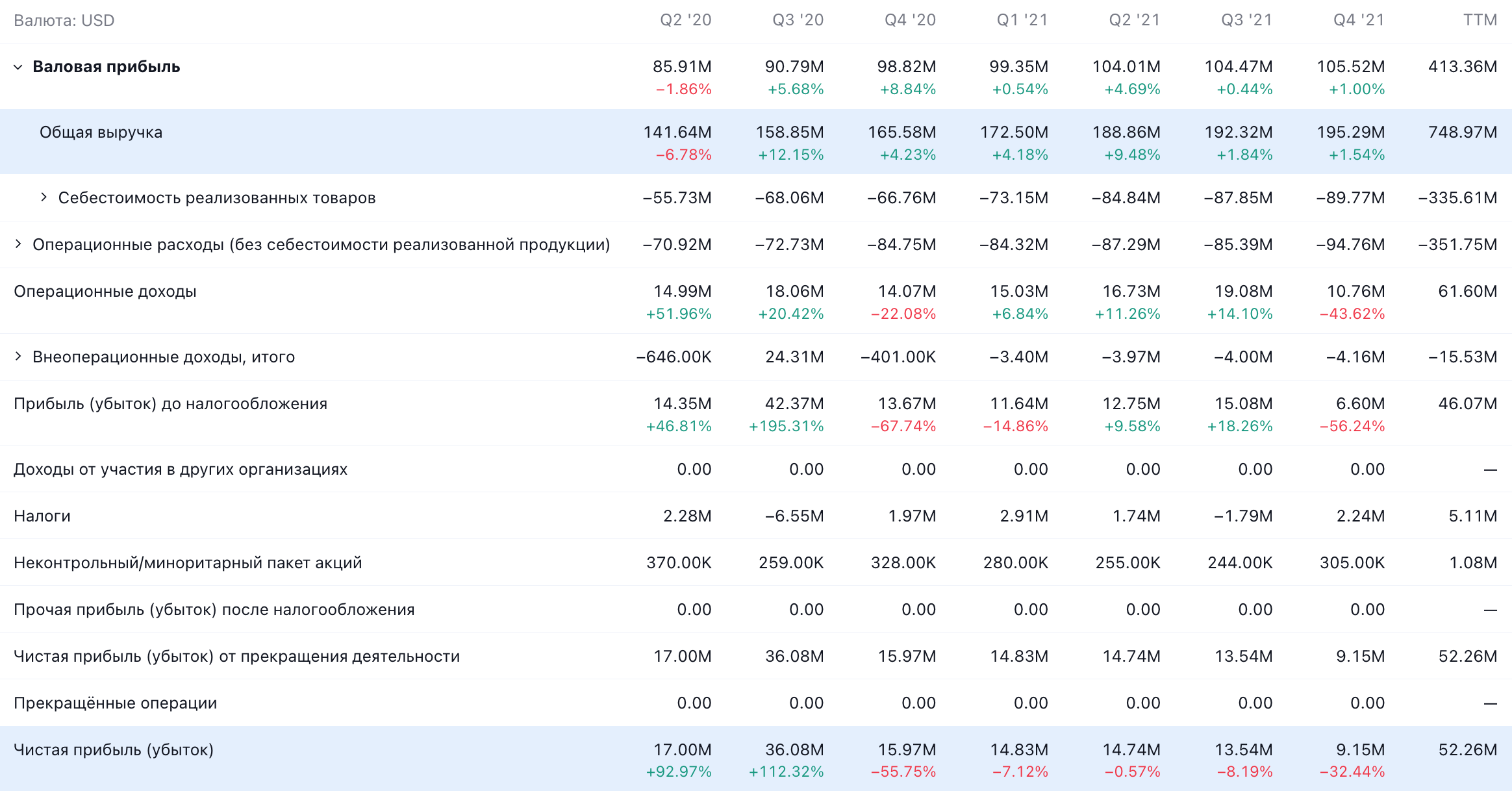The height and width of the screenshot is (791, 1512).
Task: Click gross profit change −1.86%
Action: tap(684, 90)
